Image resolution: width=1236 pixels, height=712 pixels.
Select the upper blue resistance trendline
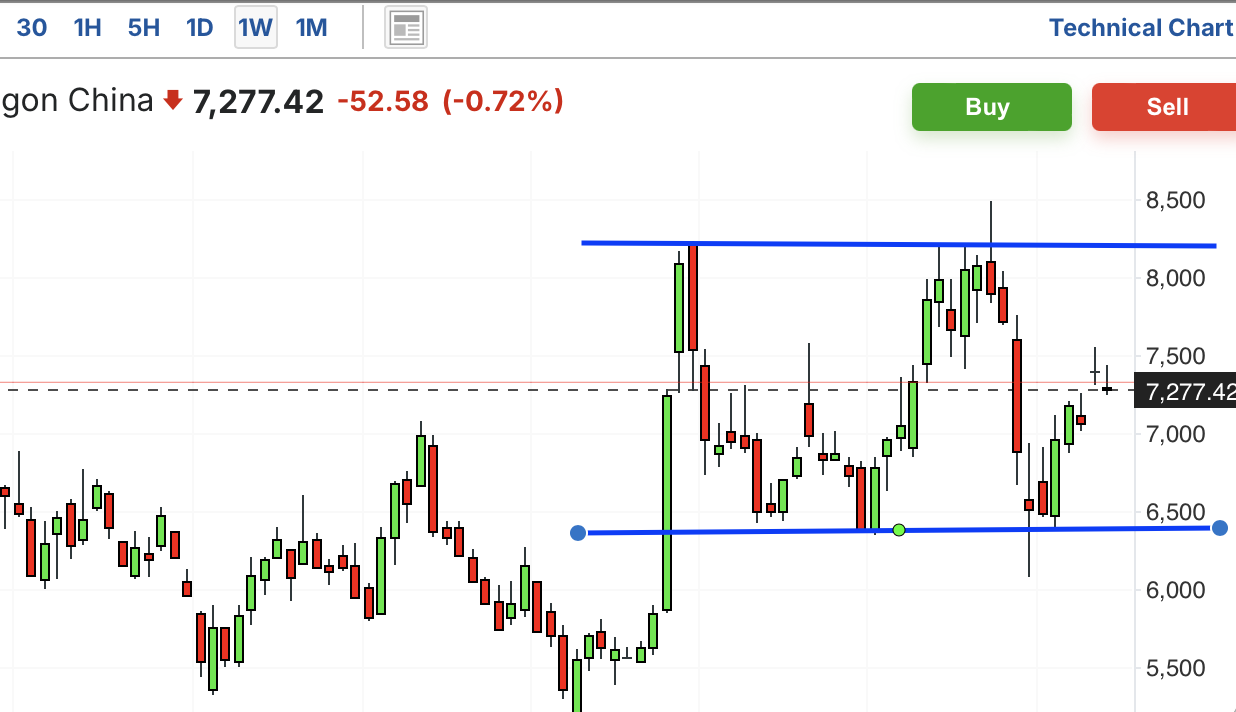pyautogui.click(x=898, y=244)
